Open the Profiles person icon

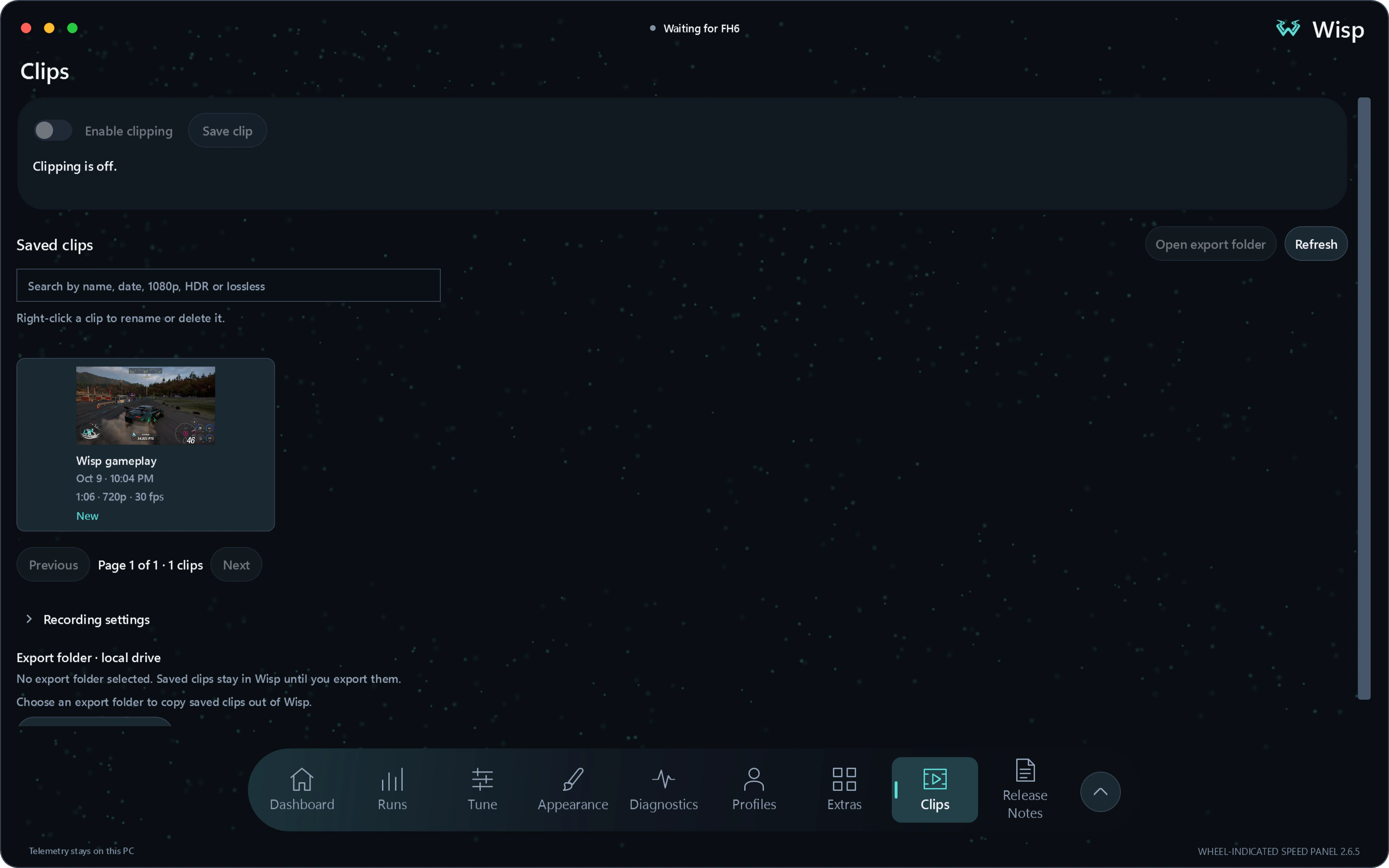click(x=754, y=779)
